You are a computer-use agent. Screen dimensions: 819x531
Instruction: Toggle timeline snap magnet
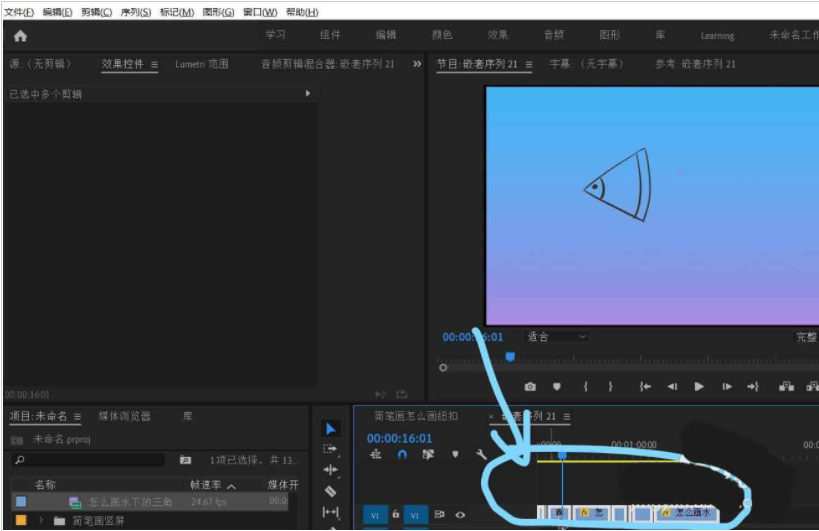402,454
